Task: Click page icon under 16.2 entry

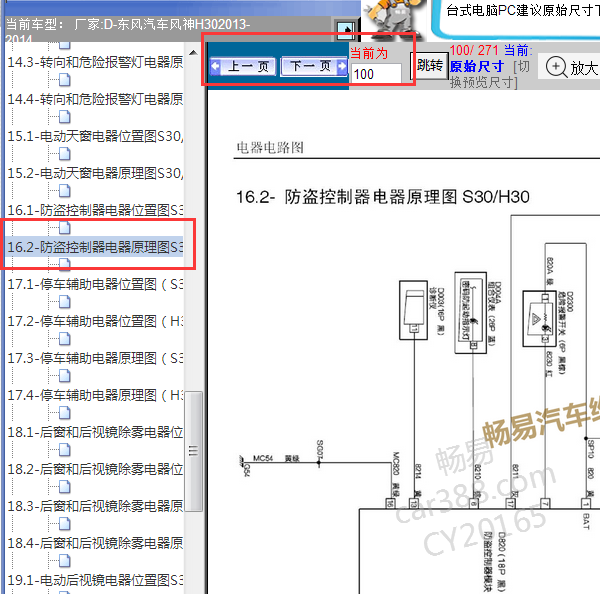Action: pyautogui.click(x=65, y=264)
